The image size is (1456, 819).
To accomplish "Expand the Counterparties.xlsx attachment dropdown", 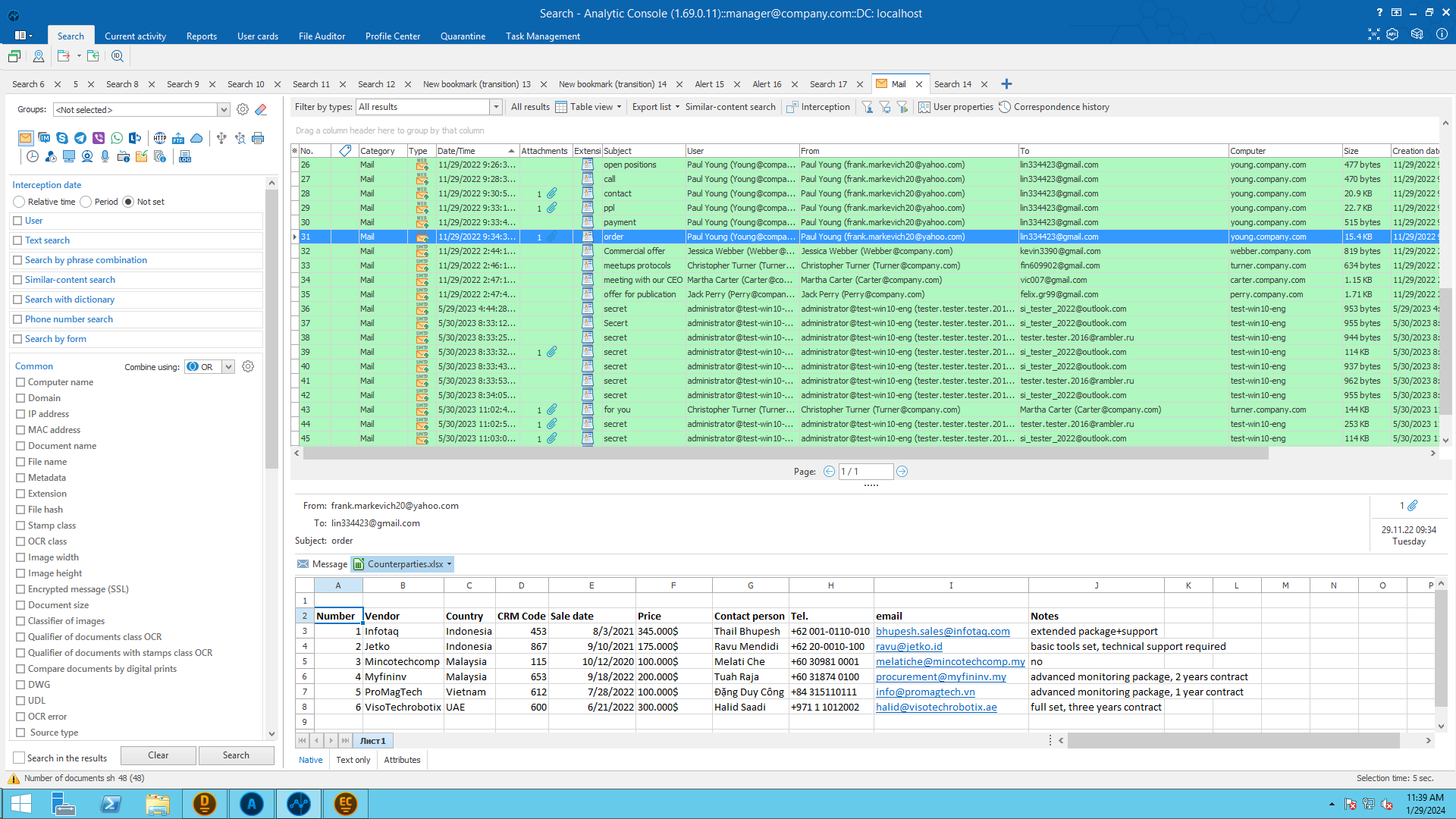I will coord(450,564).
